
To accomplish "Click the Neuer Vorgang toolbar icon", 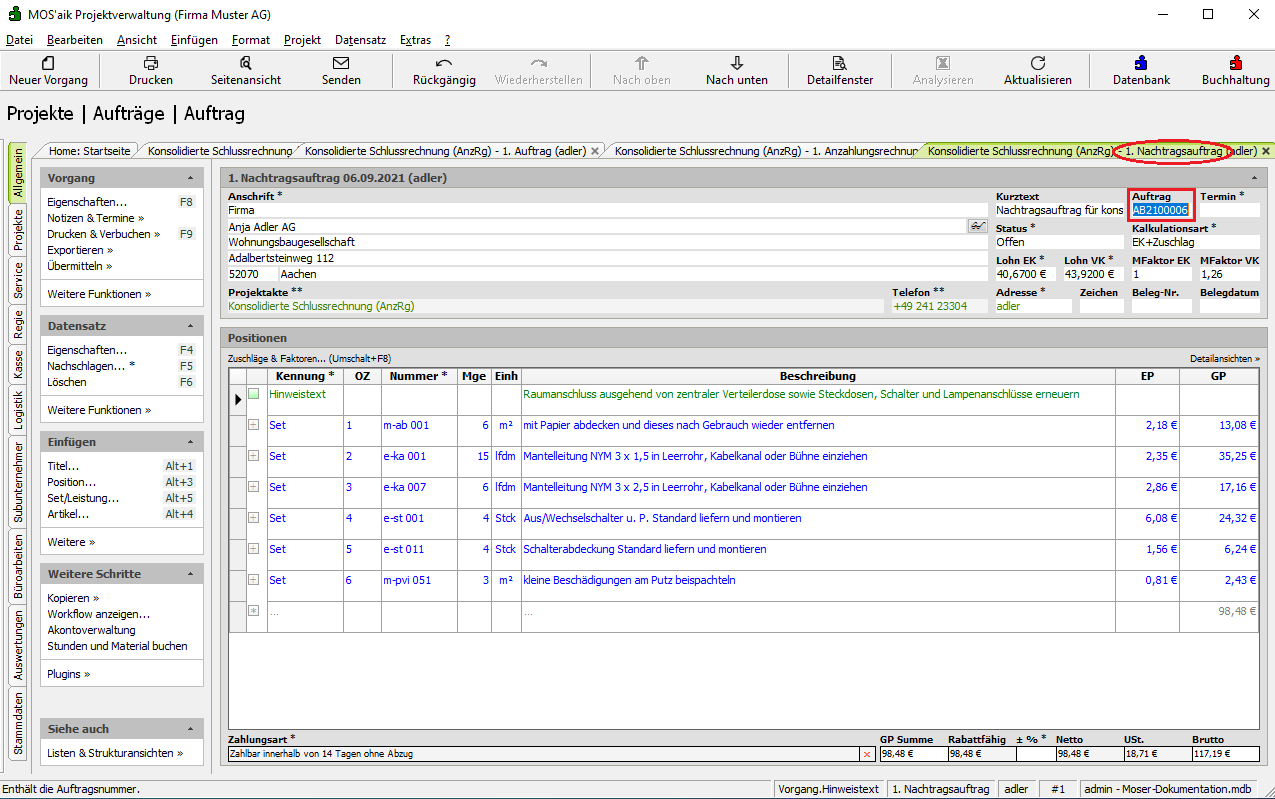I will (48, 63).
